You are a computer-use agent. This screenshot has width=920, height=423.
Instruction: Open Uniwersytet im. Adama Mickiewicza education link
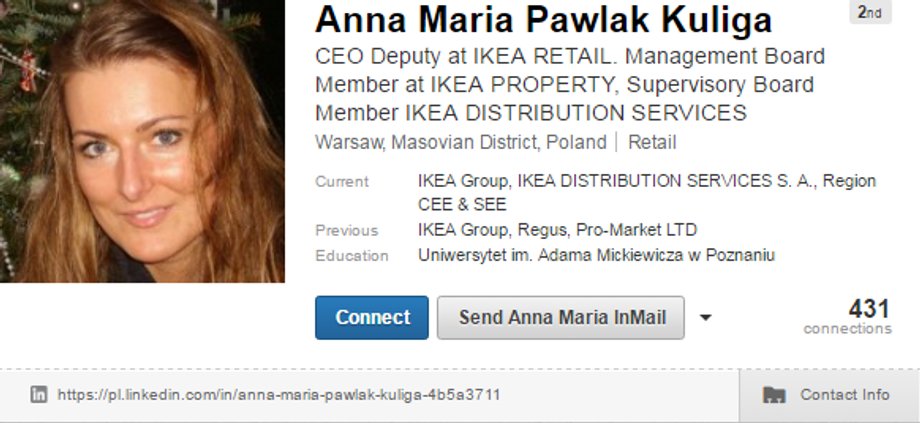coord(596,256)
